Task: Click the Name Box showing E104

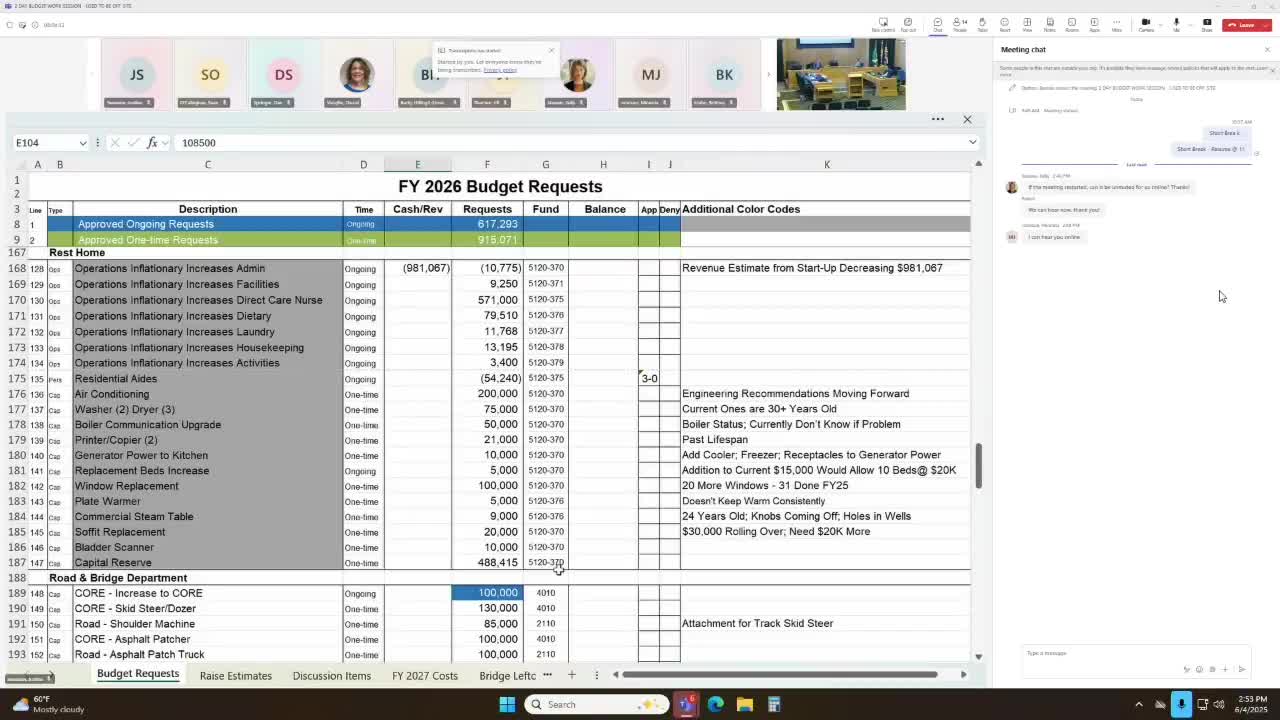Action: click(x=45, y=143)
